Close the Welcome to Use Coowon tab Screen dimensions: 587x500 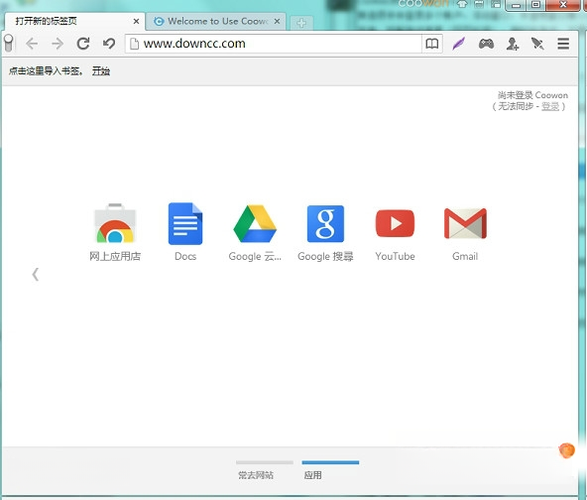click(x=277, y=21)
